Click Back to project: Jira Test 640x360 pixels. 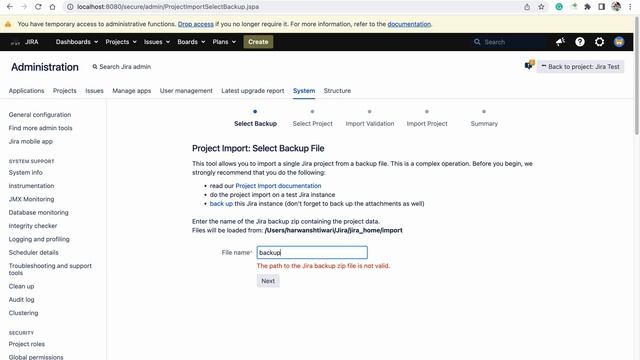click(580, 67)
